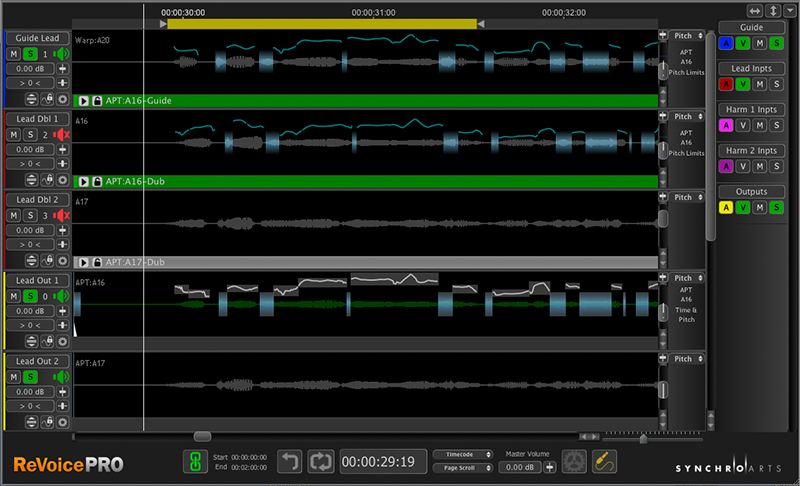This screenshot has width=800, height=486.
Task: Toggle the loop playback button
Action: tap(322, 462)
